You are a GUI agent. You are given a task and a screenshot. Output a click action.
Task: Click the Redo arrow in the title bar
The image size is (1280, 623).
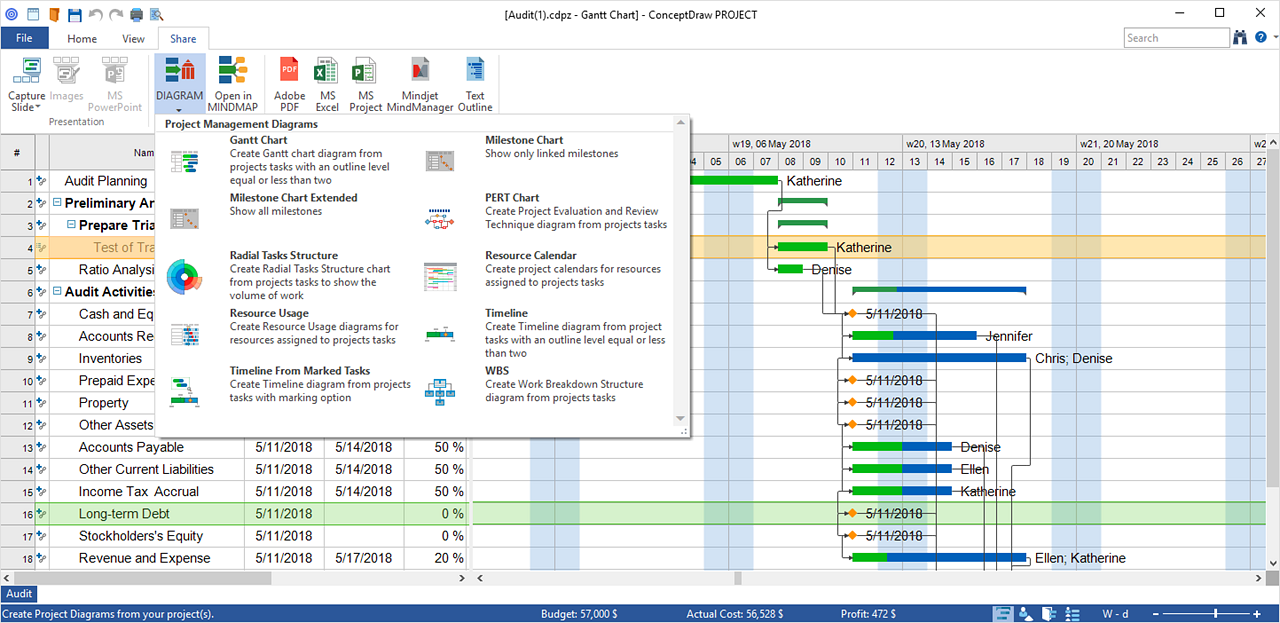coord(115,14)
